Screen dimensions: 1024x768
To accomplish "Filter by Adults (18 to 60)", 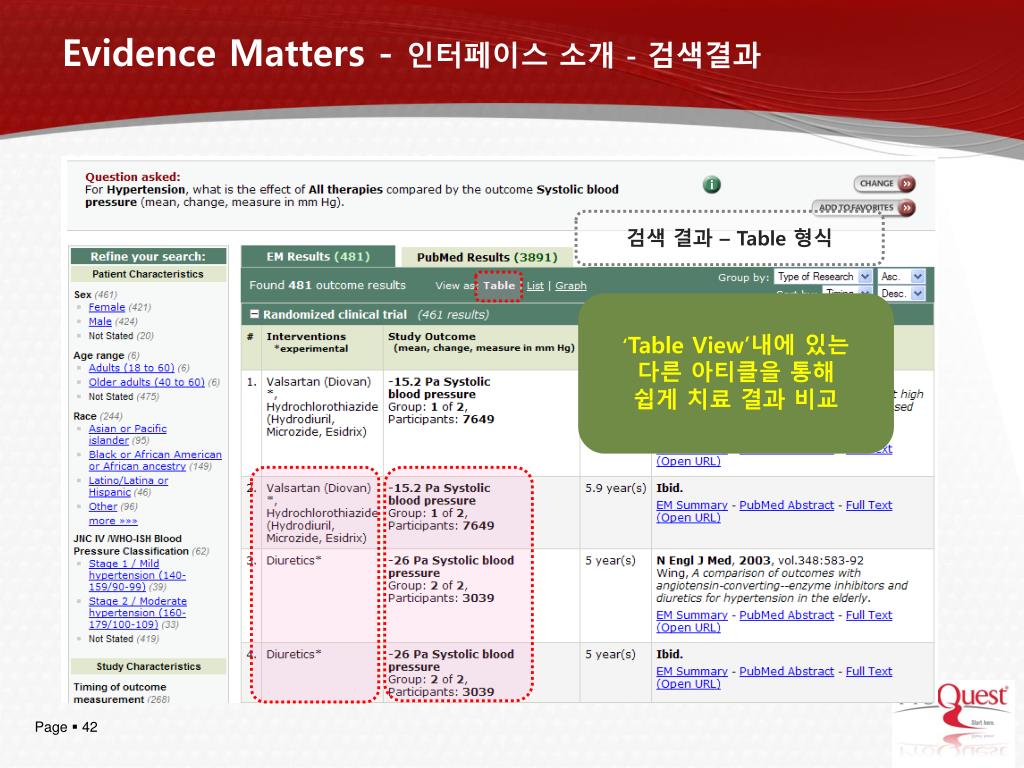I will 131,368.
